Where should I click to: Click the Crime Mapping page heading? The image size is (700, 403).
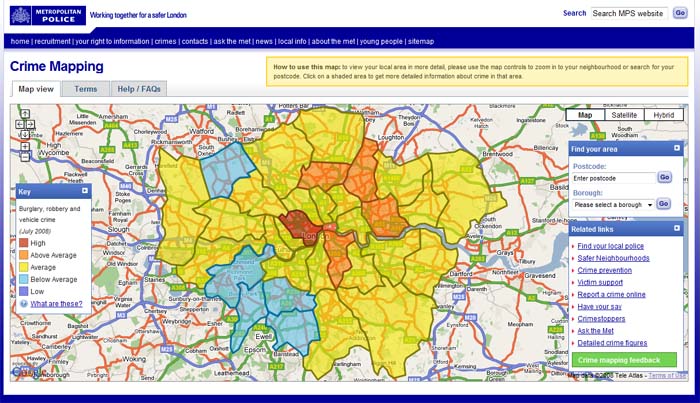pos(57,66)
